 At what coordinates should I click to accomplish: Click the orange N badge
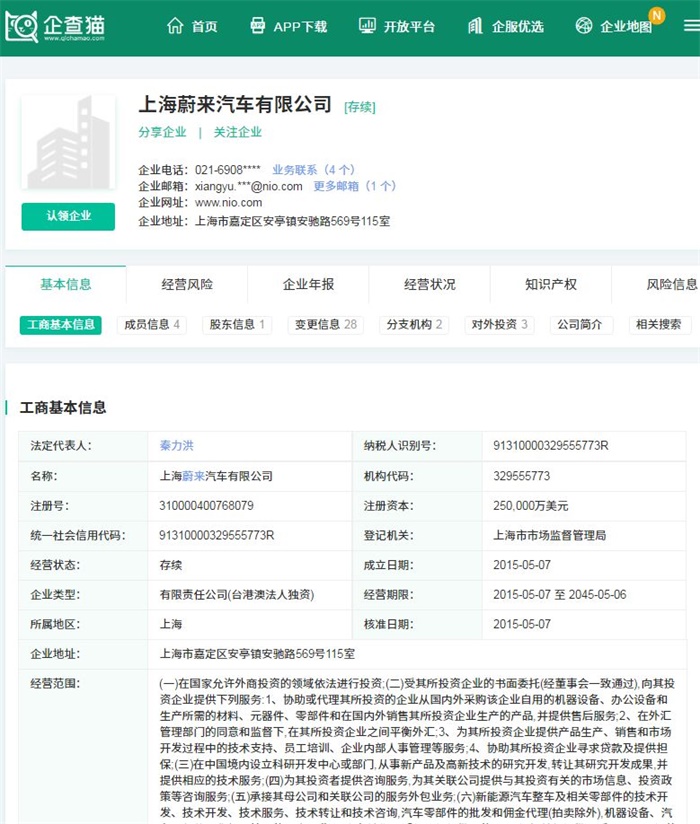tap(656, 15)
